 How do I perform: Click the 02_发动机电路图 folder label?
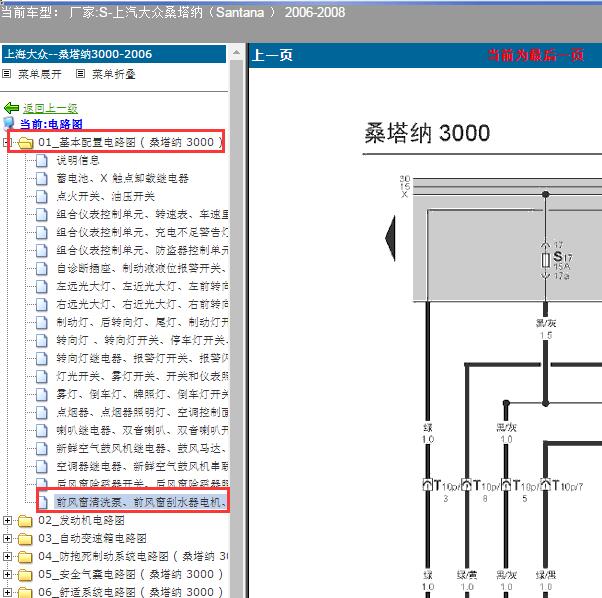81,520
